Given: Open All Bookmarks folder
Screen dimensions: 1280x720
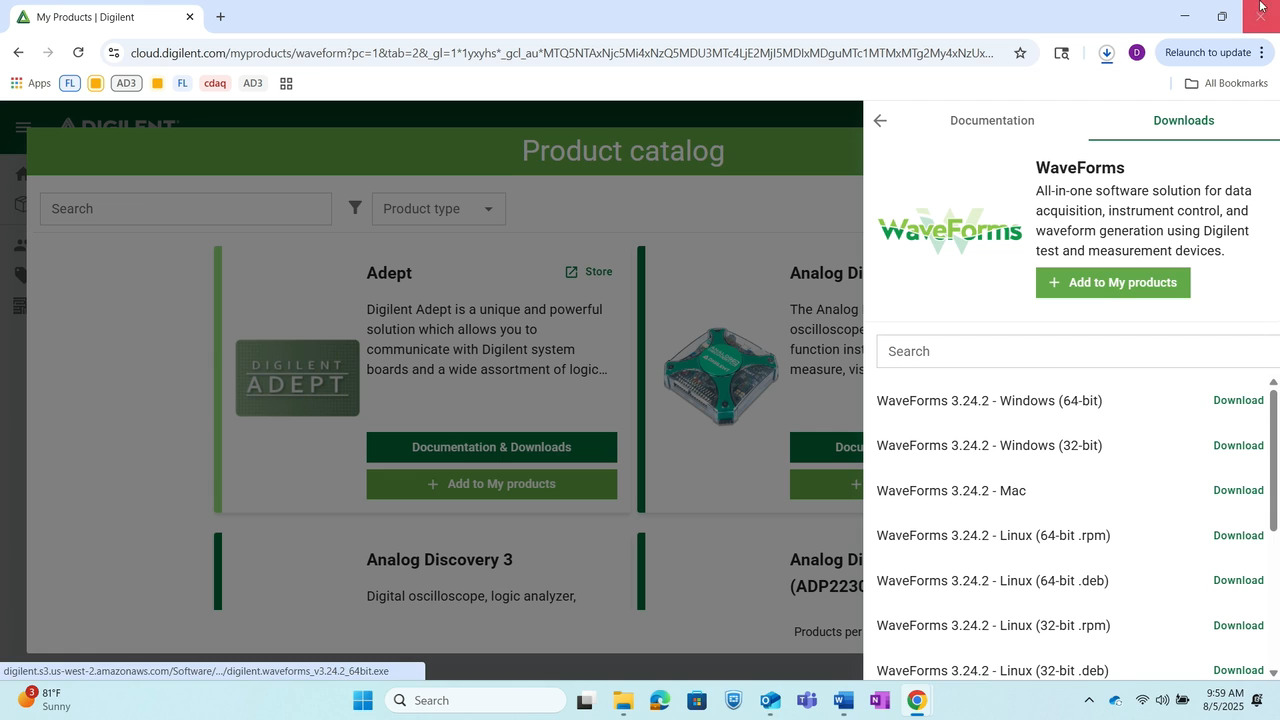Looking at the screenshot, I should pyautogui.click(x=1226, y=83).
